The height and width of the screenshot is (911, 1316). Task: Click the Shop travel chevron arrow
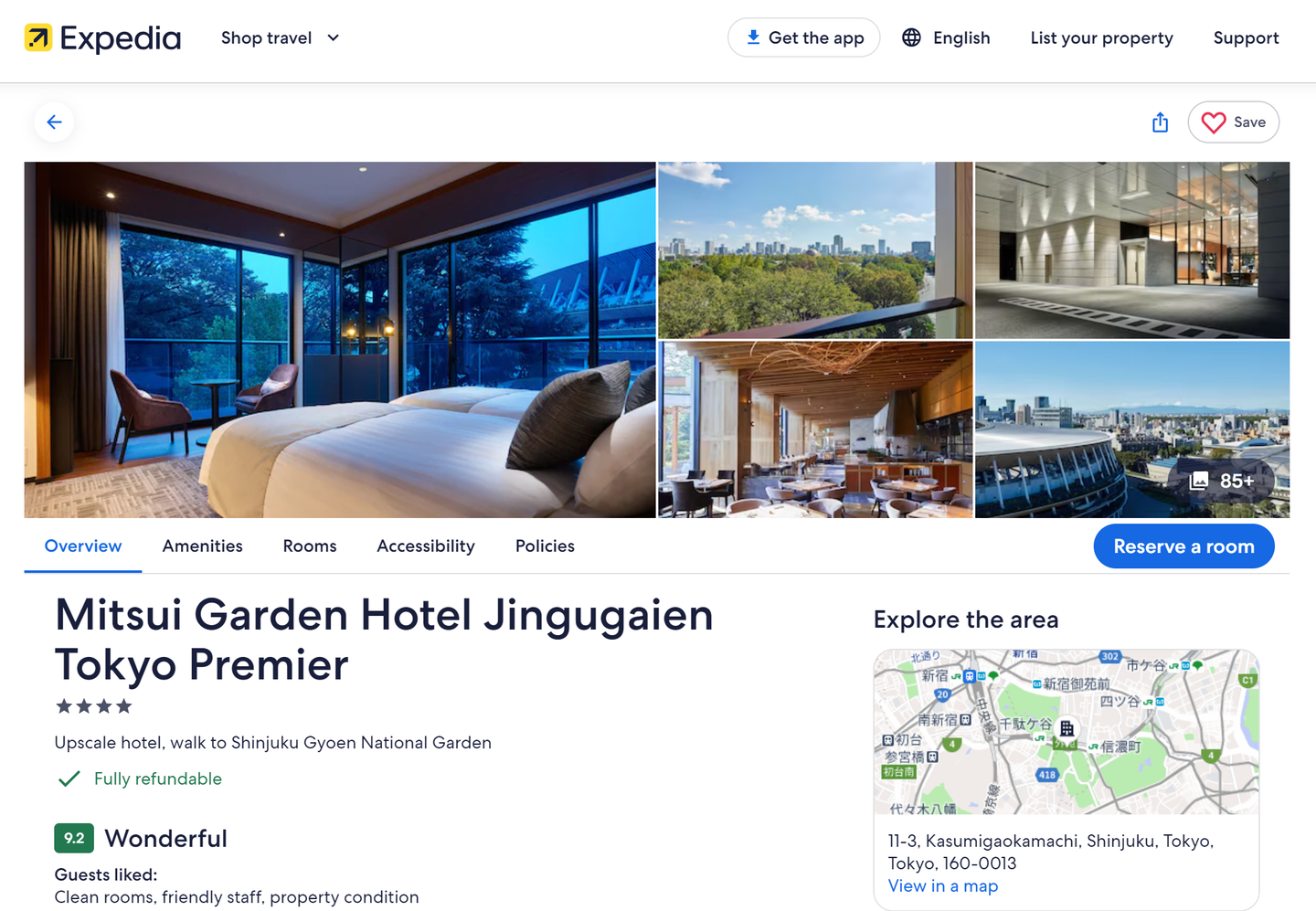click(x=334, y=37)
